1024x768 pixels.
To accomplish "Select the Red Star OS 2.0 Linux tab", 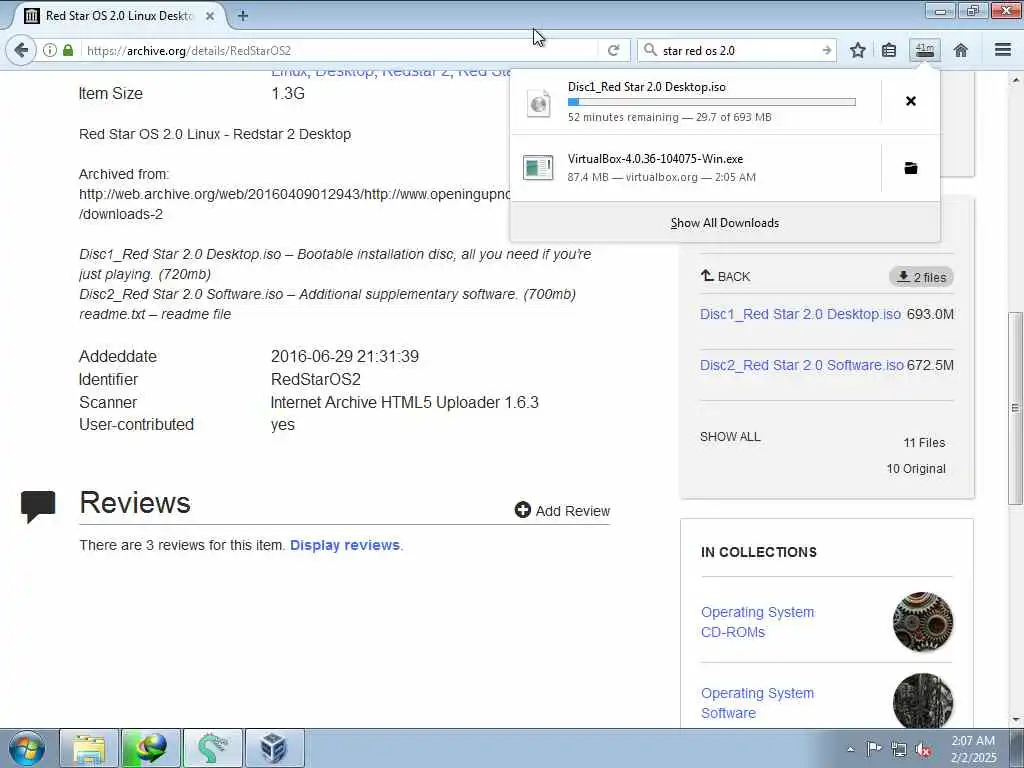I will pyautogui.click(x=118, y=16).
